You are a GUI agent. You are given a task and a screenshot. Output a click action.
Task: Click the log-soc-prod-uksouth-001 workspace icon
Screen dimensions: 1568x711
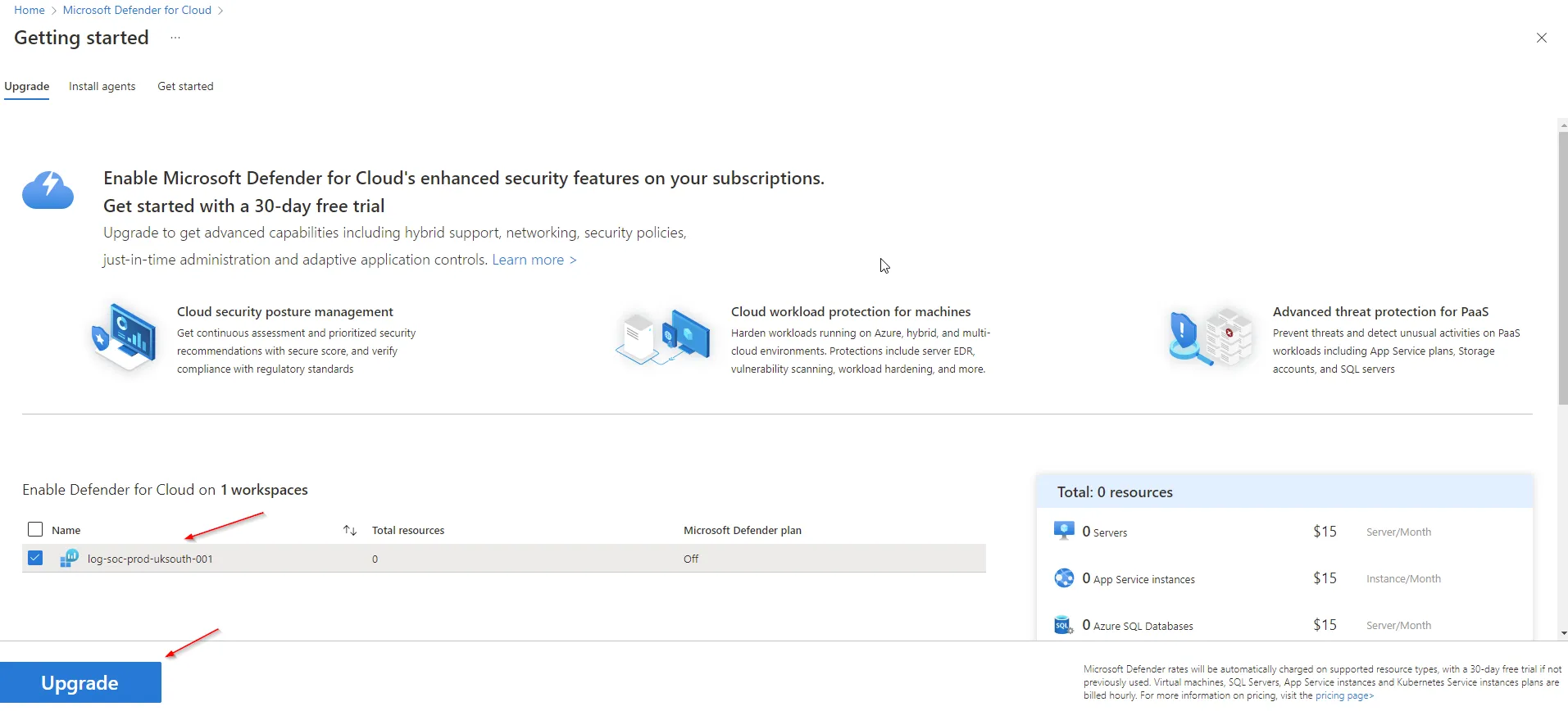point(70,559)
